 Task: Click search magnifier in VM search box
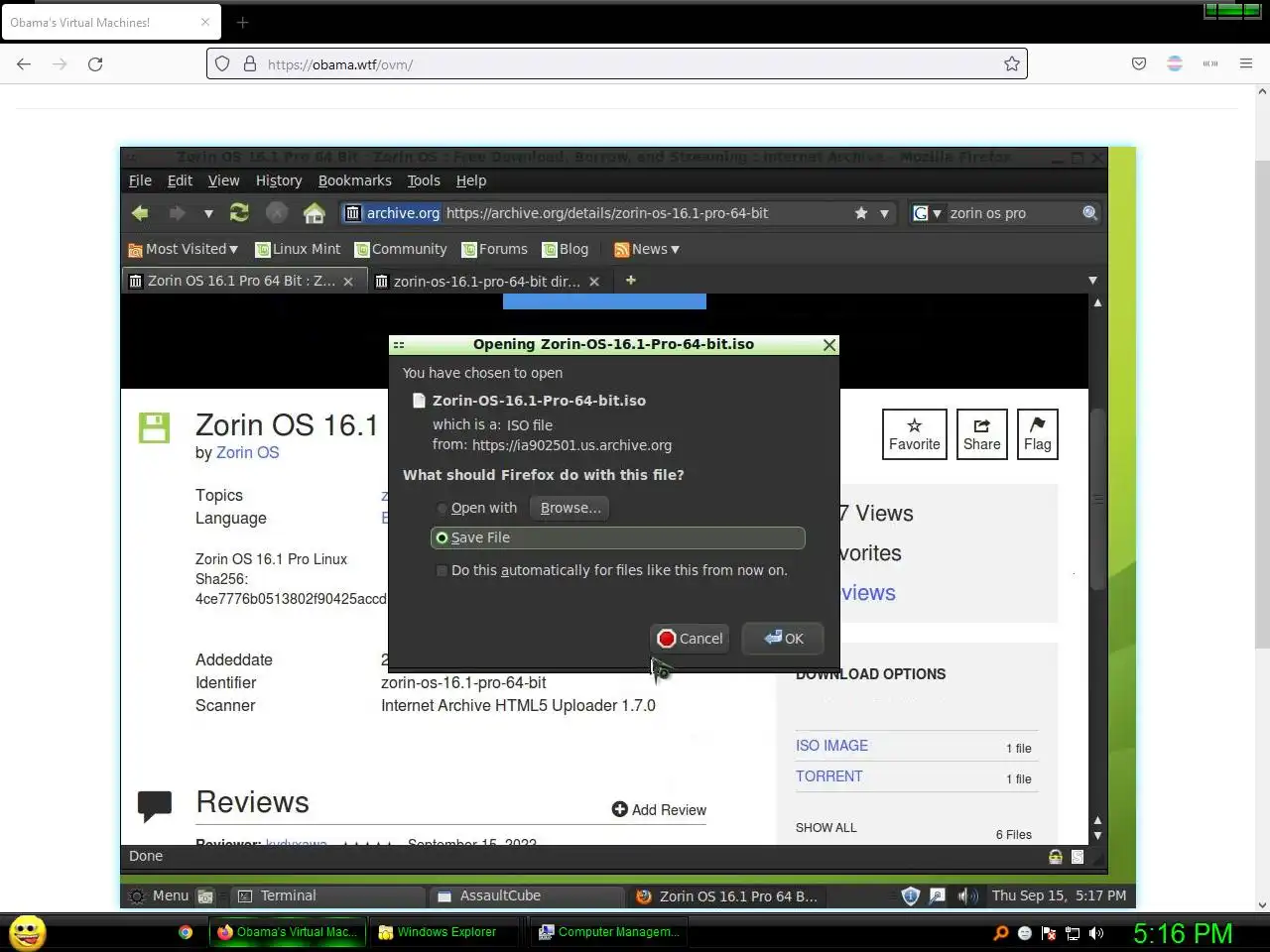[1089, 213]
